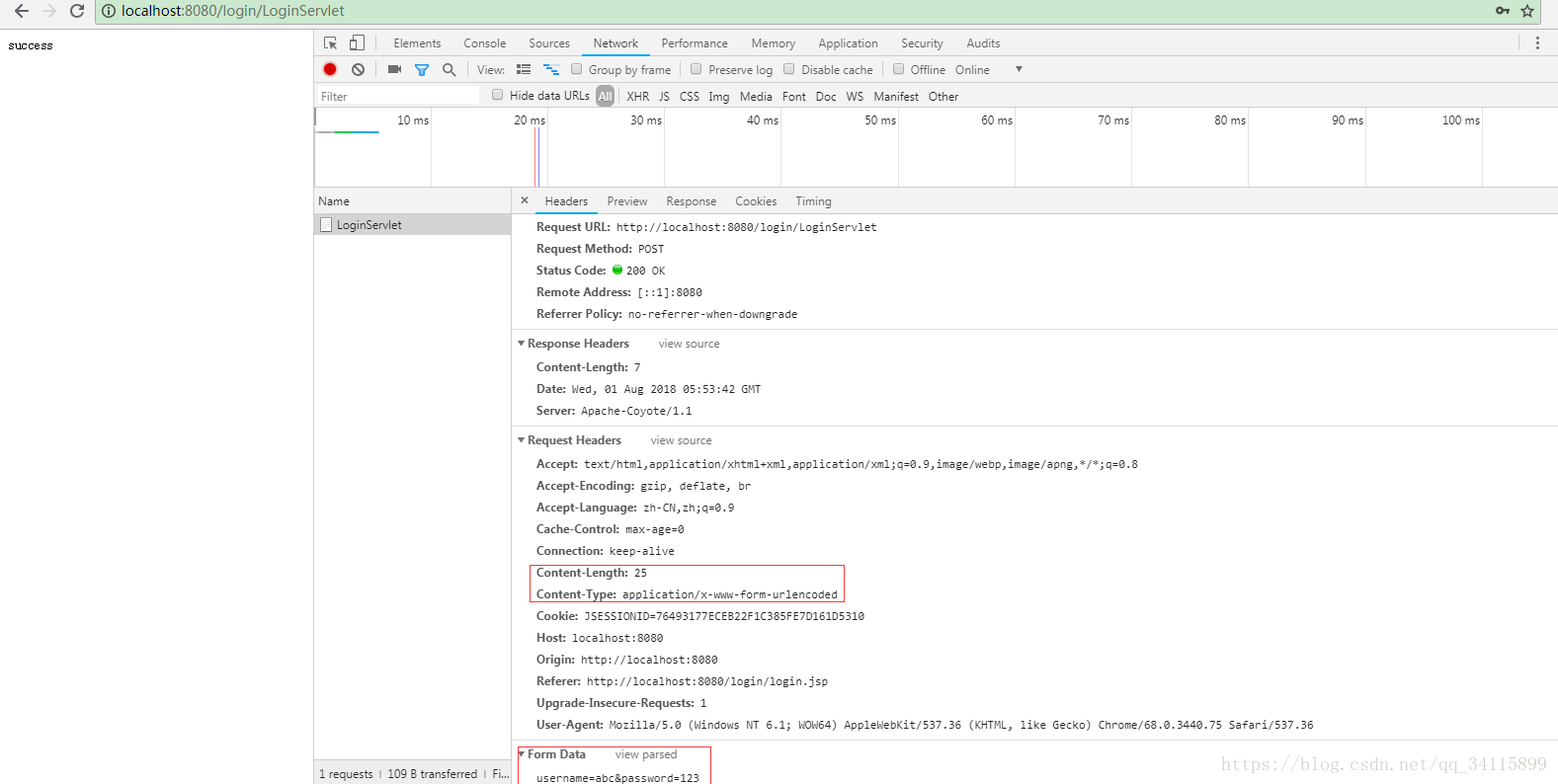The image size is (1558, 784).
Task: Open the Online throttling dropdown
Action: pos(988,70)
